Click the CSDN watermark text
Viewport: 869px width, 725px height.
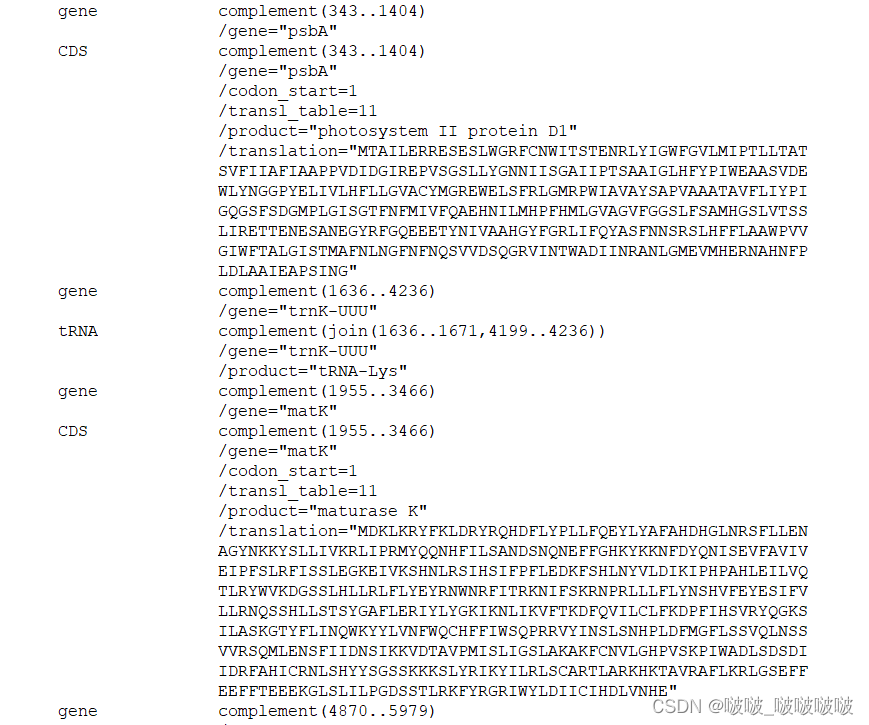(x=753, y=706)
